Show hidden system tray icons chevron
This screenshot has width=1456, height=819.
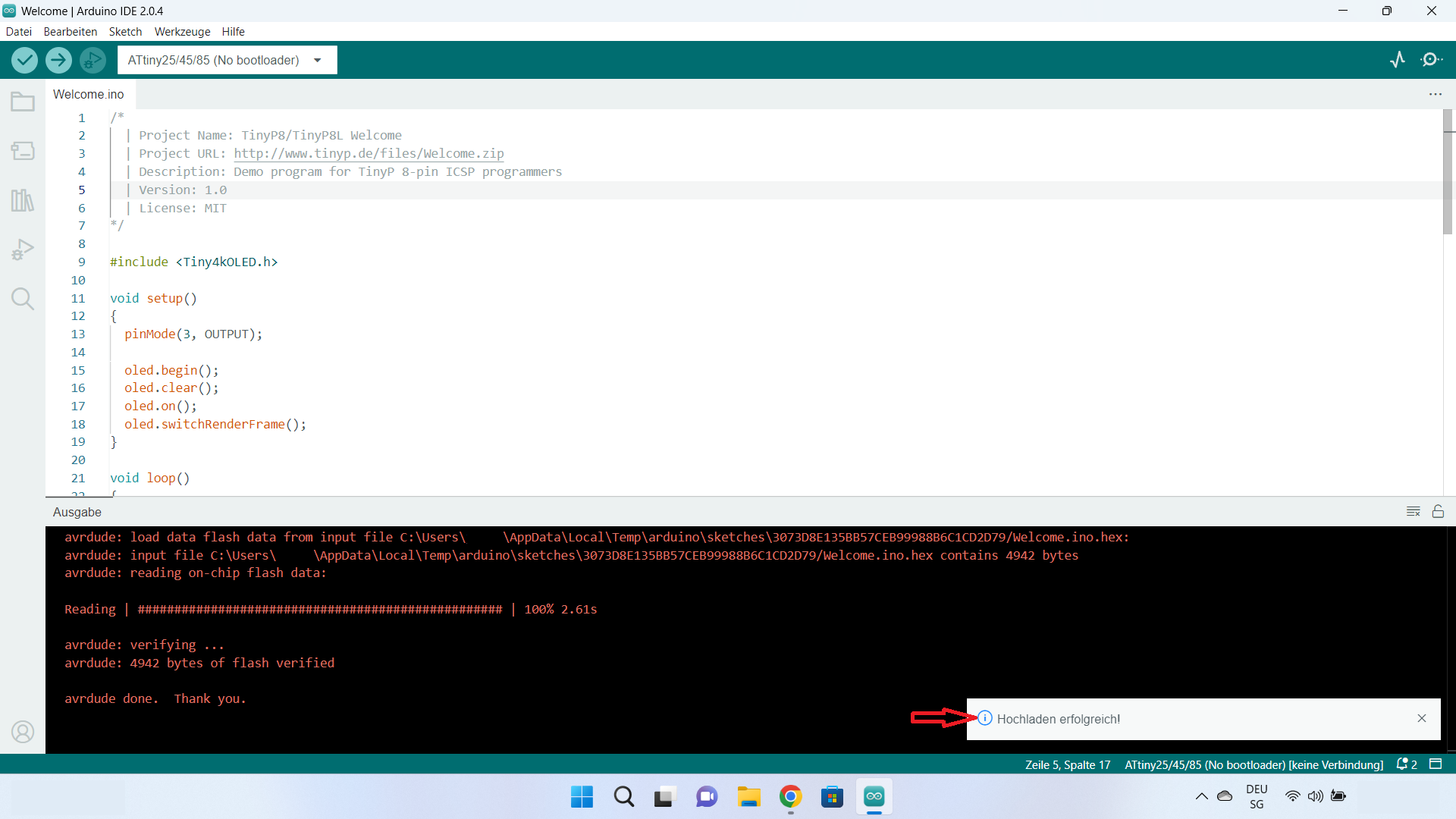pyautogui.click(x=1201, y=796)
